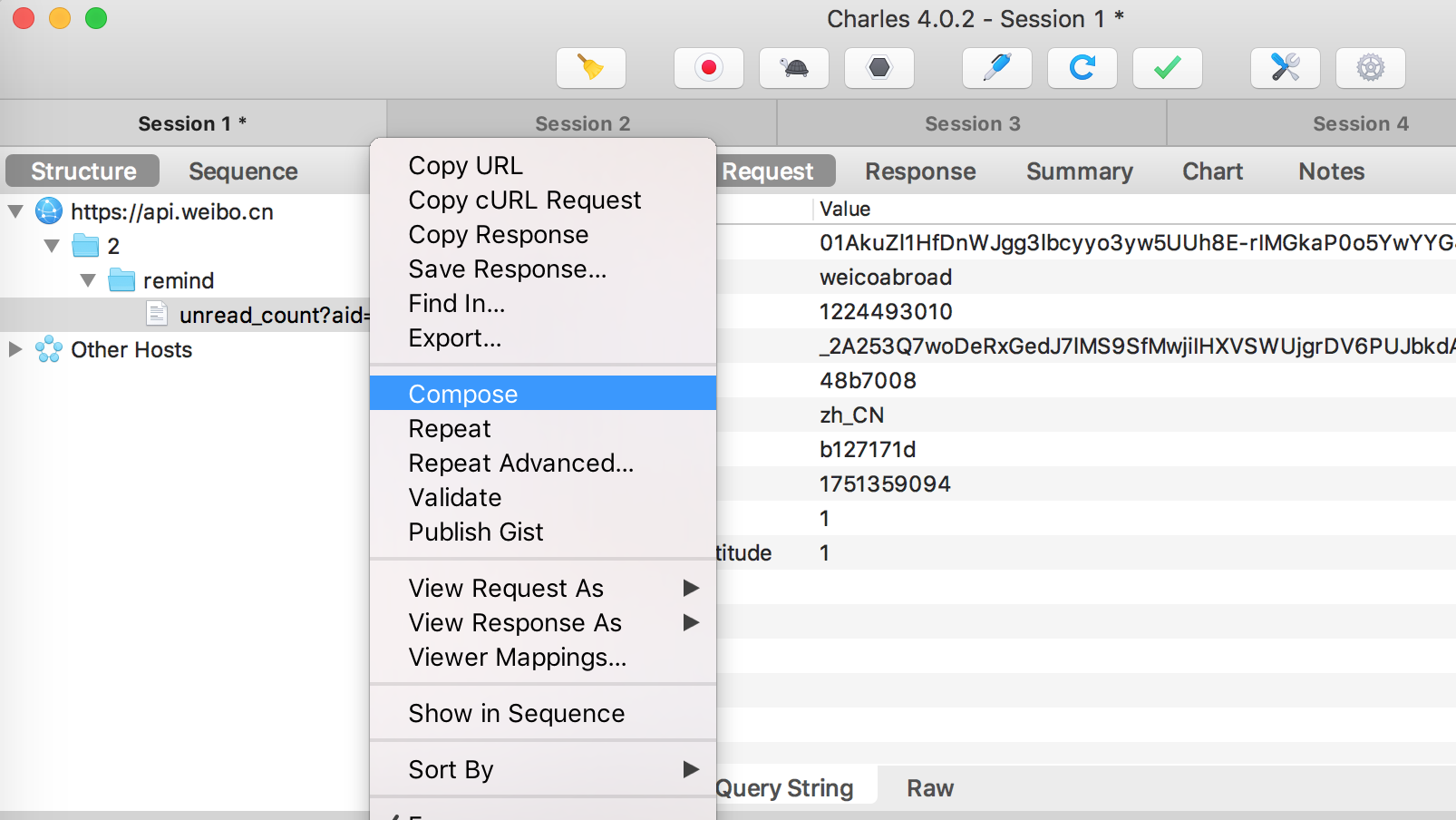
Task: Collapse the https://api.weibo.cn tree node
Action: tap(15, 211)
